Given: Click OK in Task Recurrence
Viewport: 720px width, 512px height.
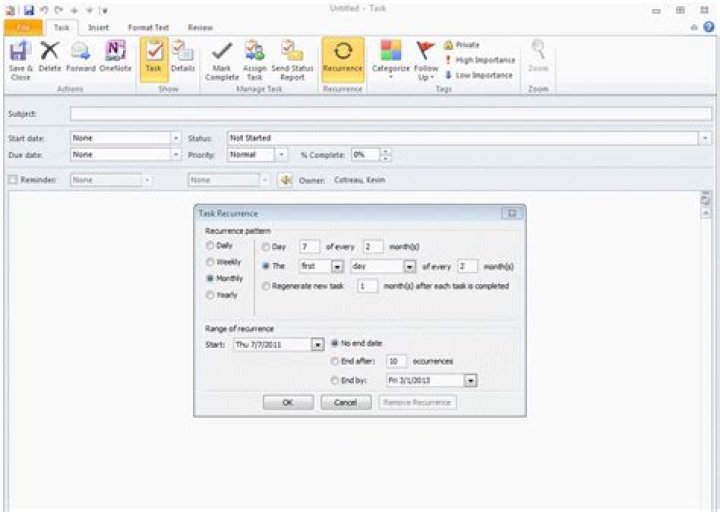Looking at the screenshot, I should pyautogui.click(x=288, y=403).
